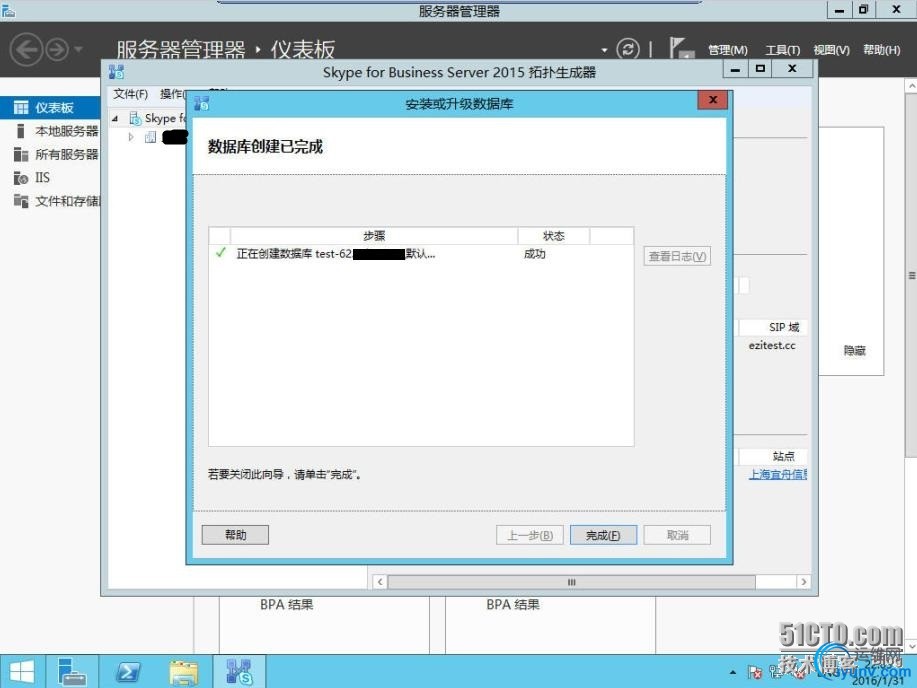Click the horizontal scrollbar left arrow
917x688 pixels.
[380, 582]
